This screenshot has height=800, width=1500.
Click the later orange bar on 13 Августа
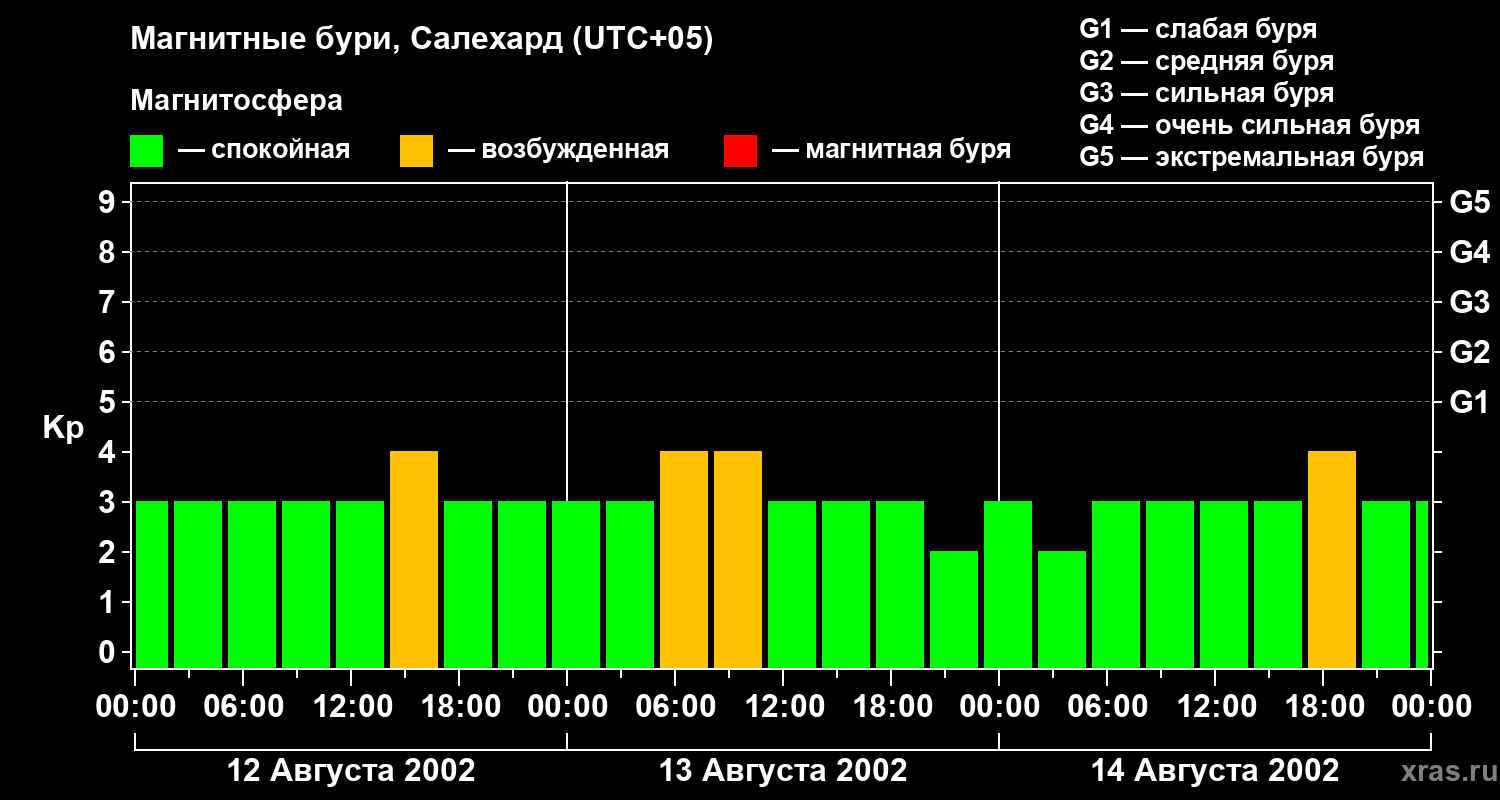coord(738,560)
